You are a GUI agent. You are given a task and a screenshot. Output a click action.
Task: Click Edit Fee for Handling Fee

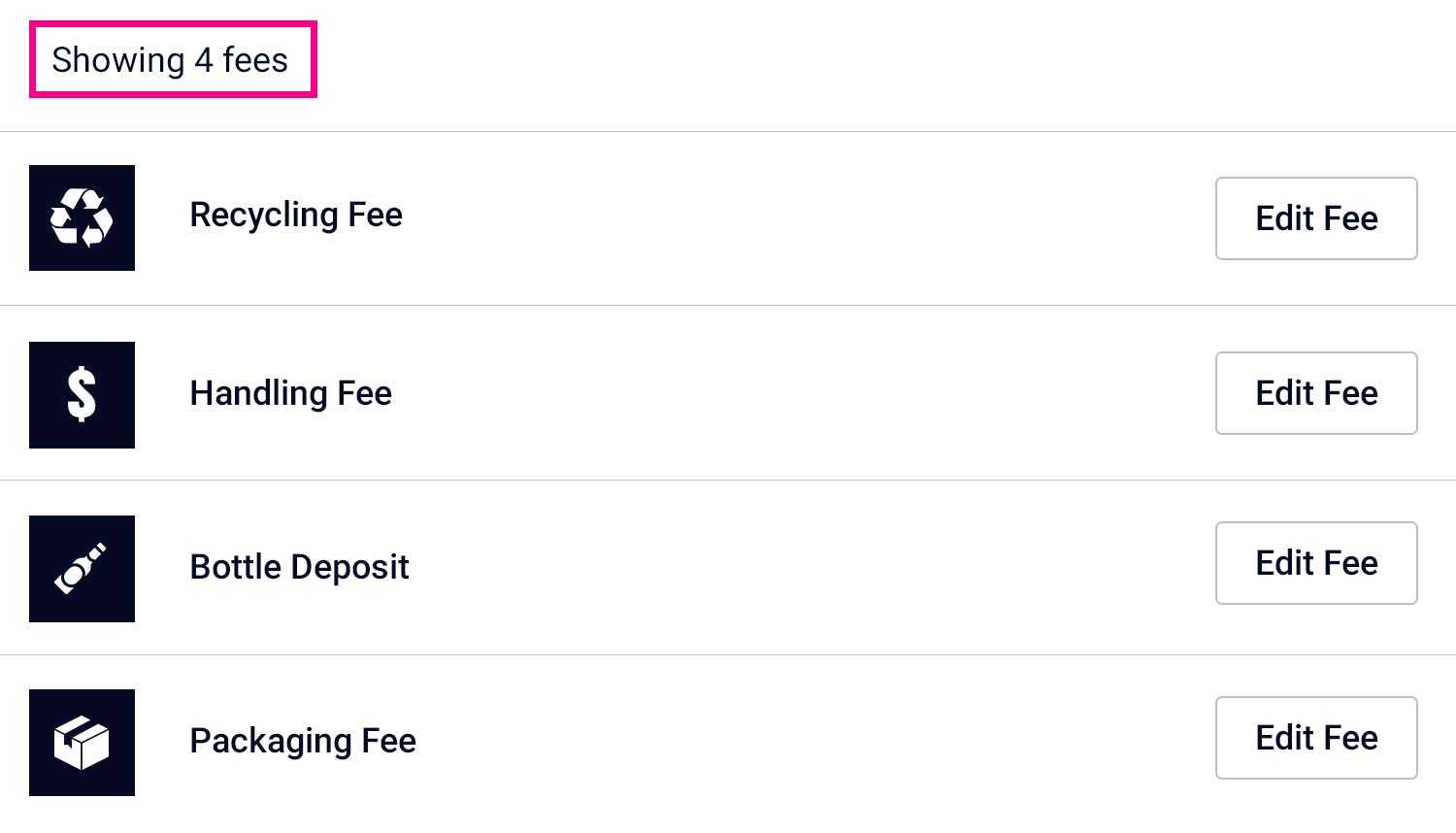tap(1316, 393)
